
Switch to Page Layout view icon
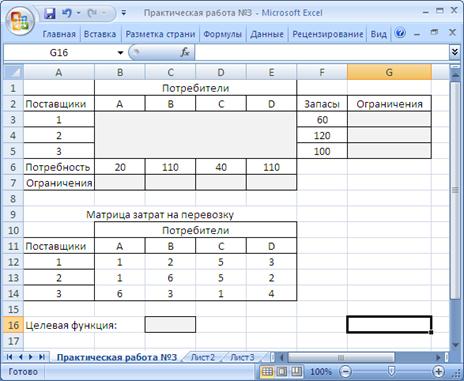point(282,371)
